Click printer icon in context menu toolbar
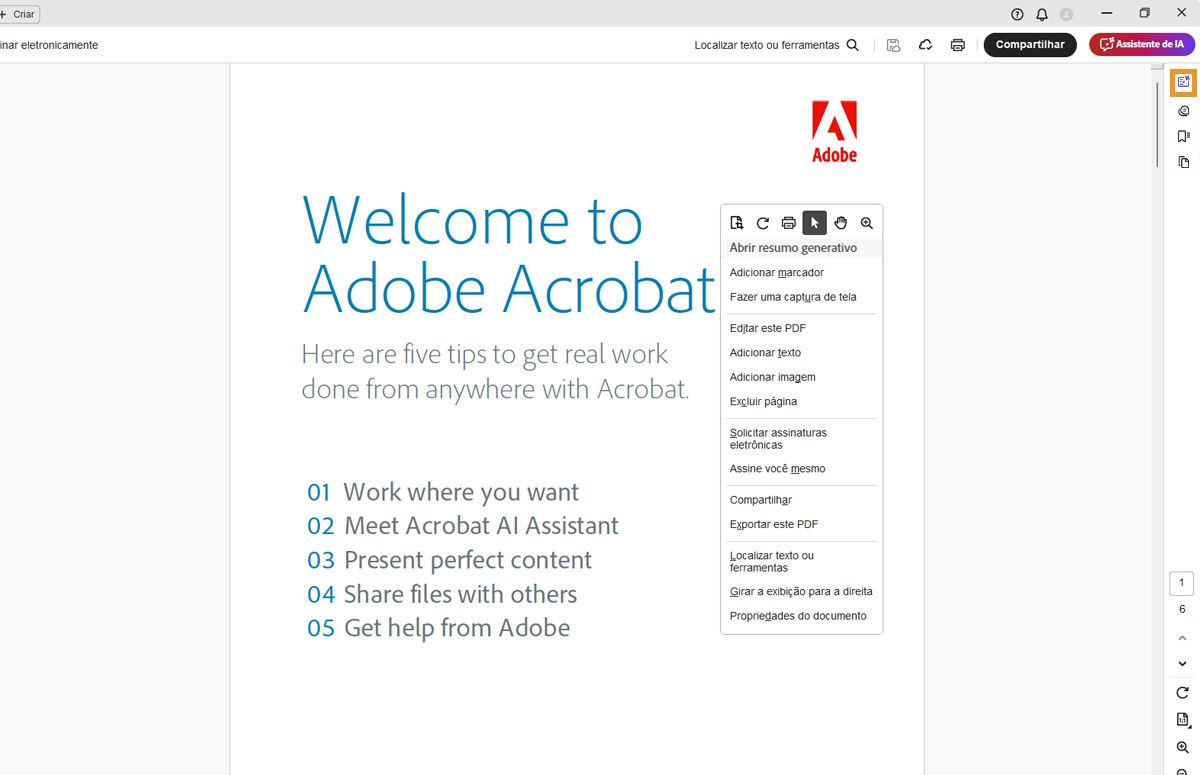Viewport: 1200px width, 775px height. (x=789, y=223)
